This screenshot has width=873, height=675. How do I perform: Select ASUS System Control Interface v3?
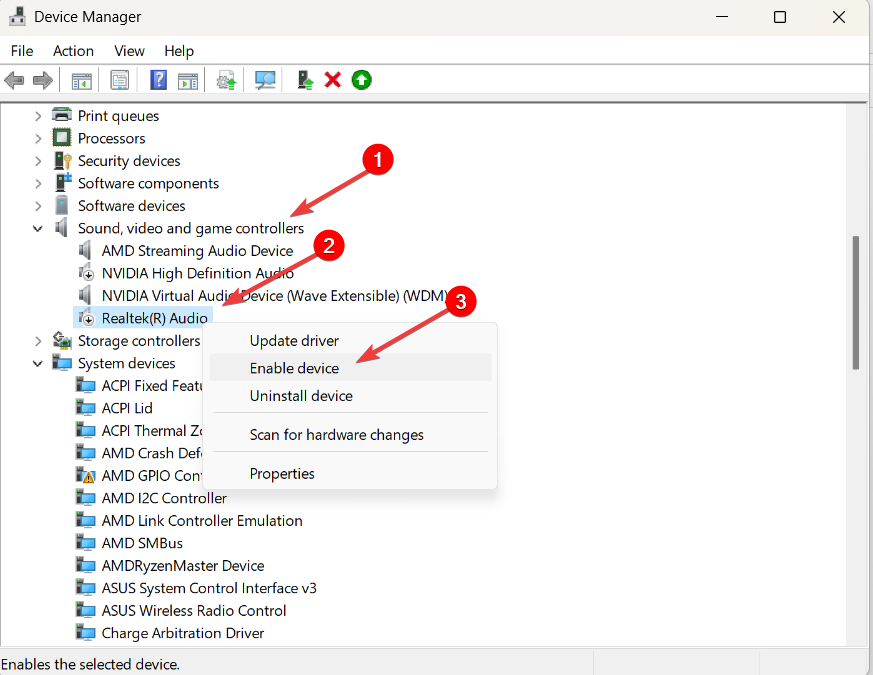[209, 588]
